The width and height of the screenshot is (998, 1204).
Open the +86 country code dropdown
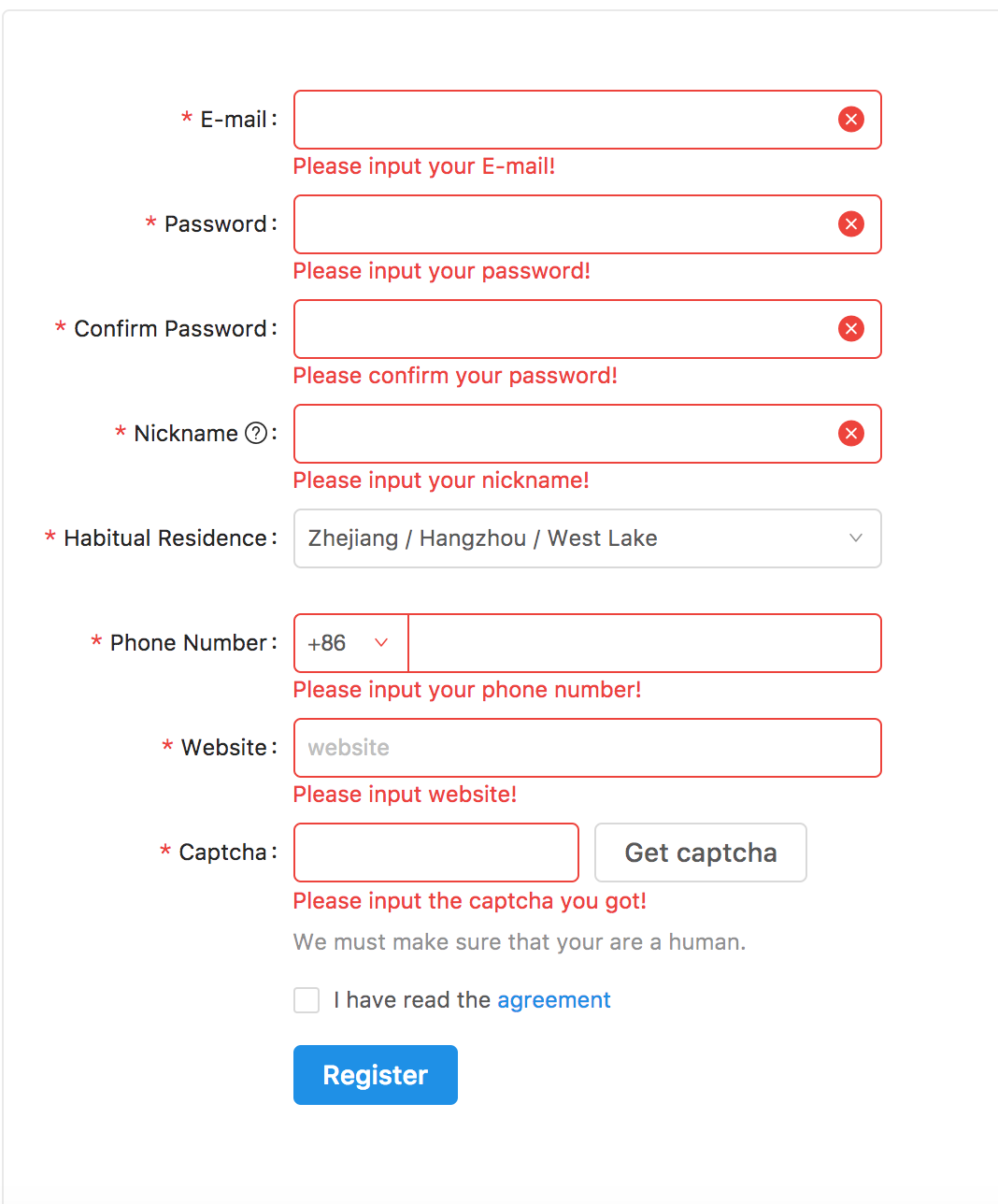(x=351, y=643)
